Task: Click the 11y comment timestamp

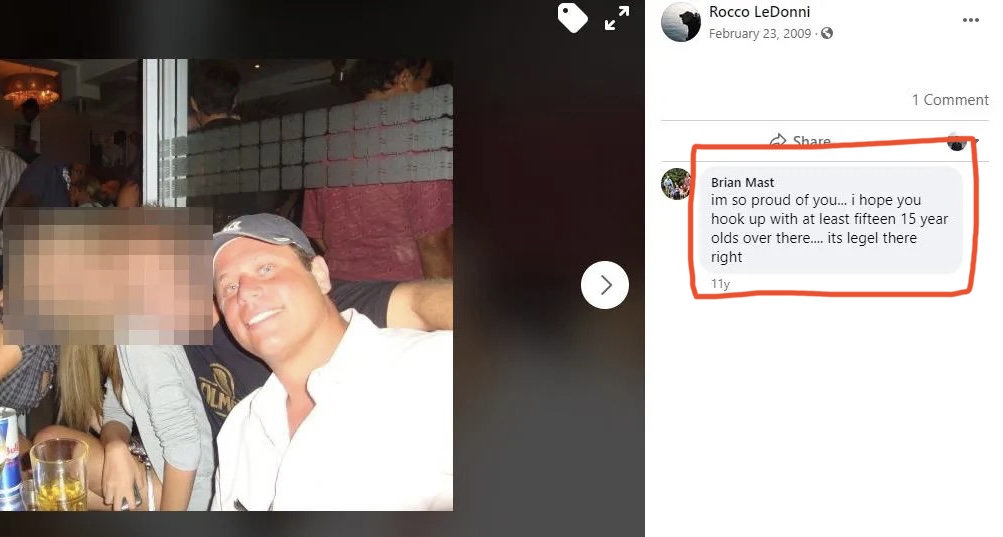Action: point(720,284)
